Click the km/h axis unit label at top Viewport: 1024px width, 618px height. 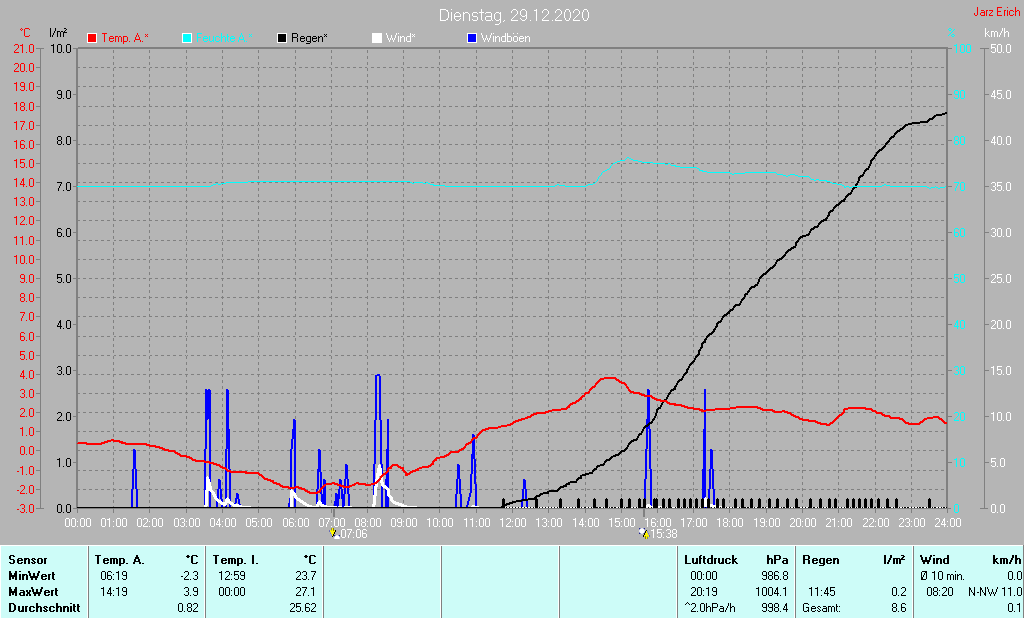[x=996, y=34]
